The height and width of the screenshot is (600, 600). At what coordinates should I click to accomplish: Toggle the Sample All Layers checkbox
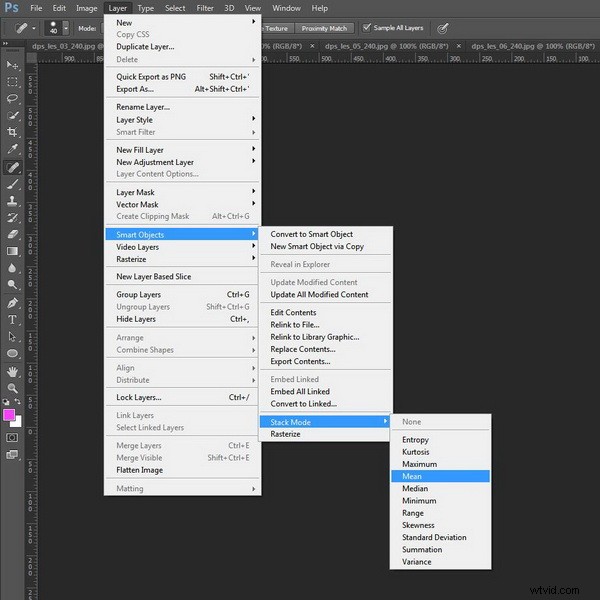point(367,28)
